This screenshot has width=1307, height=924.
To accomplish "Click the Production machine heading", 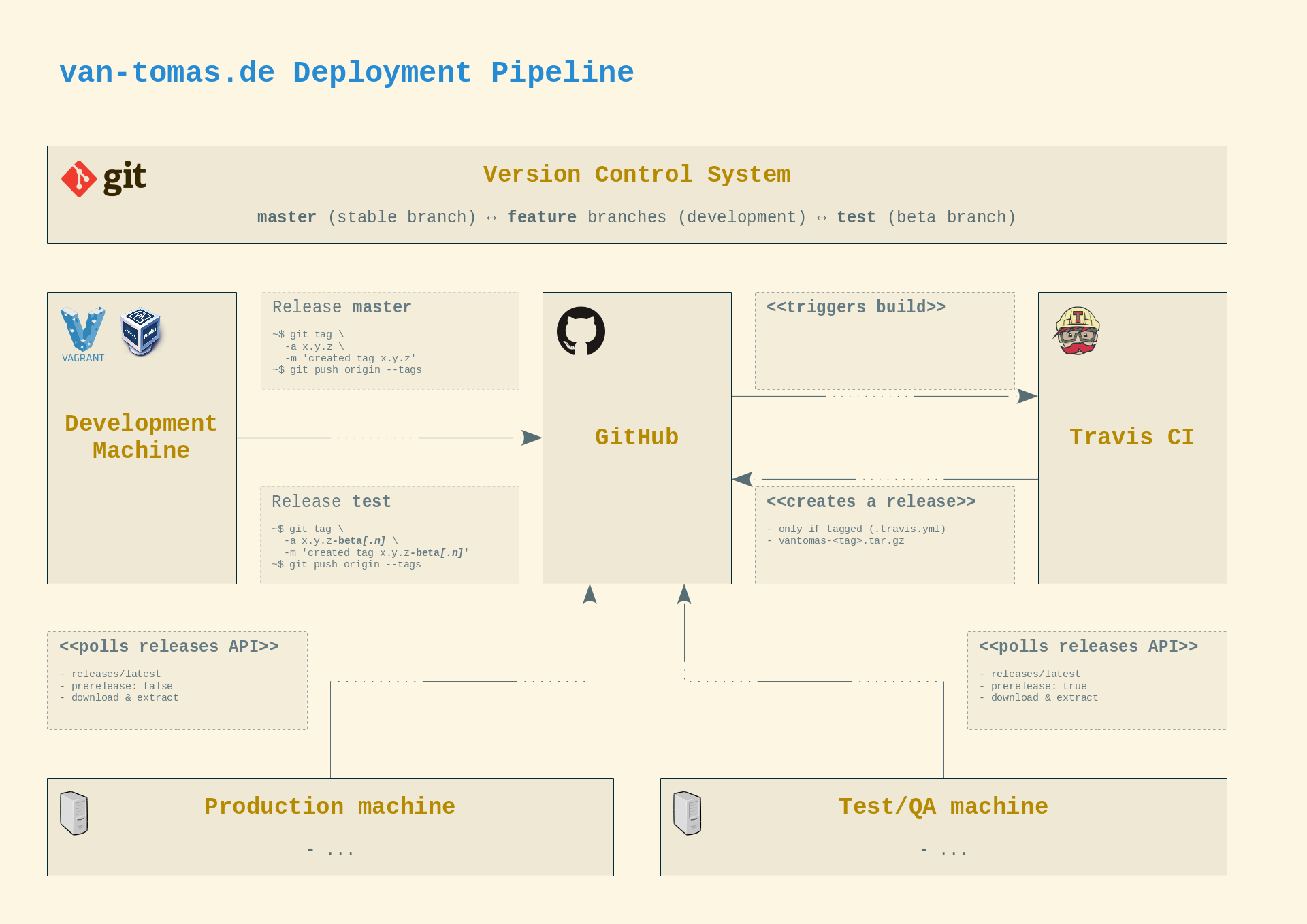I will (x=329, y=806).
